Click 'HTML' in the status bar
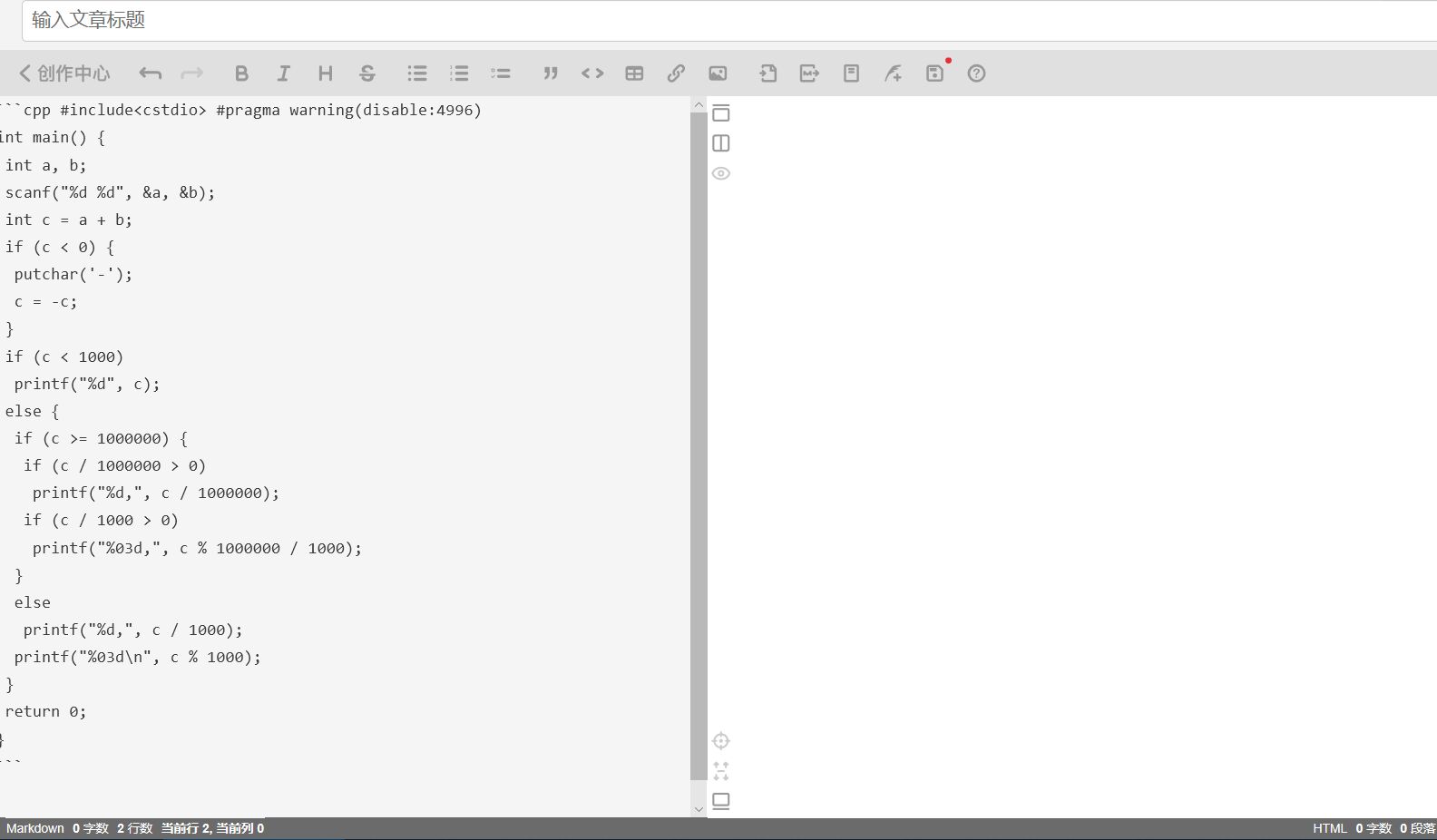Screen dimensions: 1437x840 click(1330, 828)
